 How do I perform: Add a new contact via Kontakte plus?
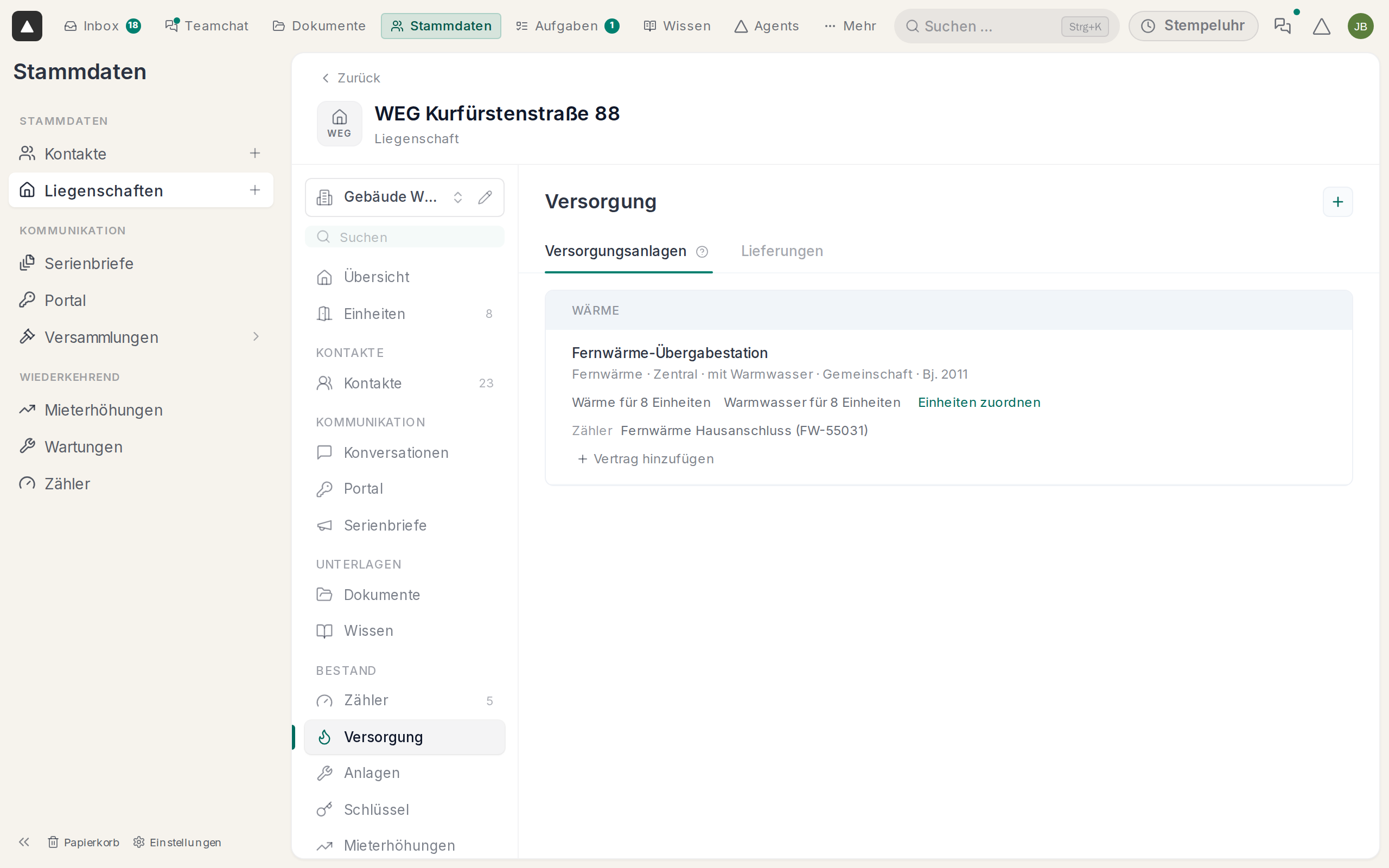tap(255, 154)
